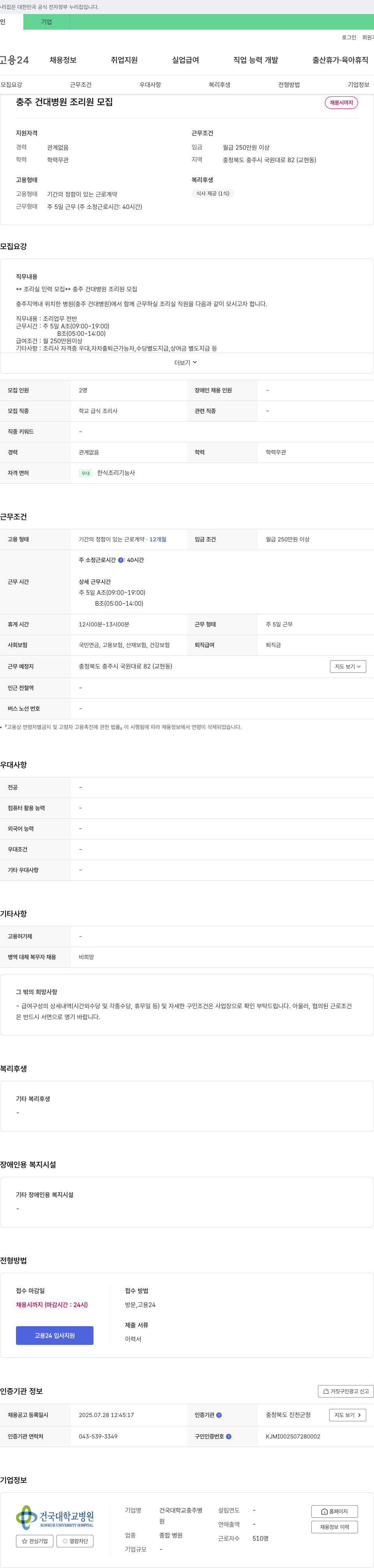Screen dimensions: 374x1568
Task: Click the company name 건국대학교충주병원
Action: 181,1516
